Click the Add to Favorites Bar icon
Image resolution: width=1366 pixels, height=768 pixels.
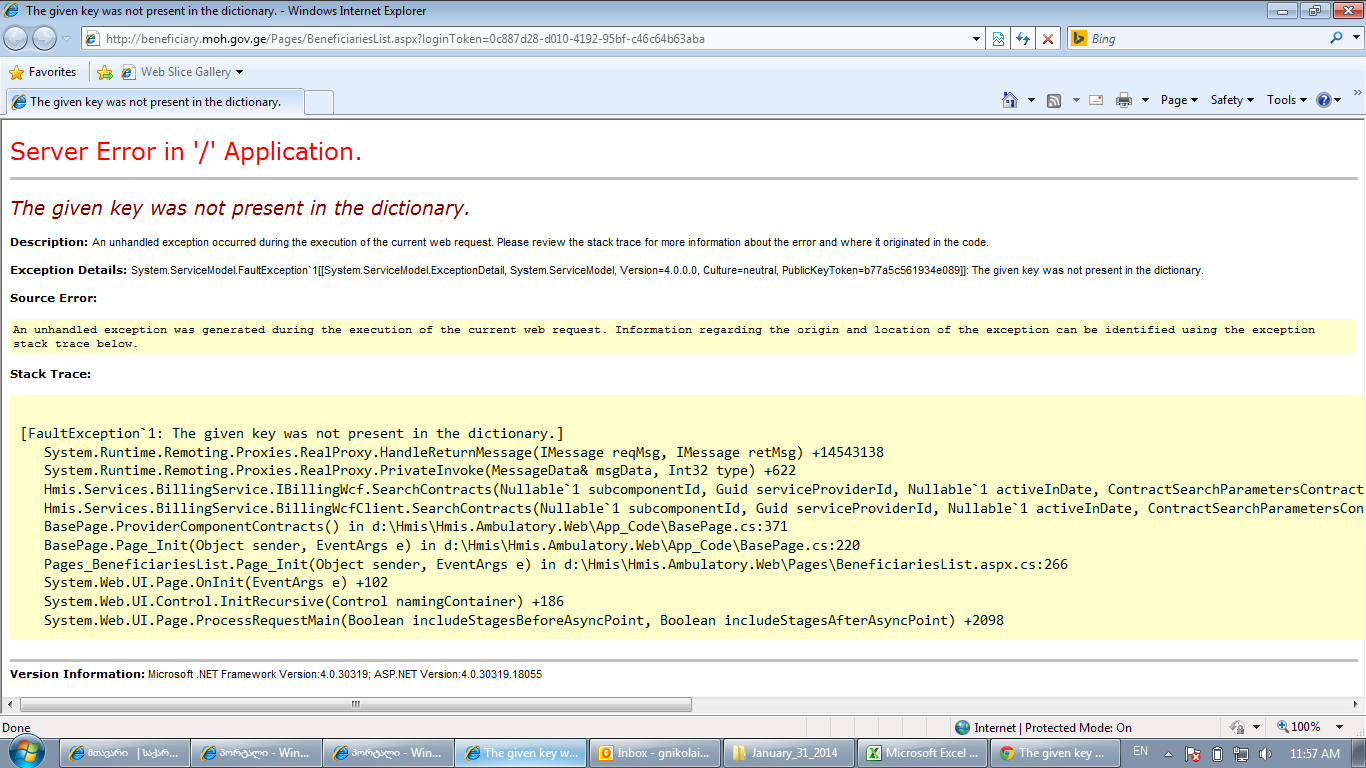point(105,72)
